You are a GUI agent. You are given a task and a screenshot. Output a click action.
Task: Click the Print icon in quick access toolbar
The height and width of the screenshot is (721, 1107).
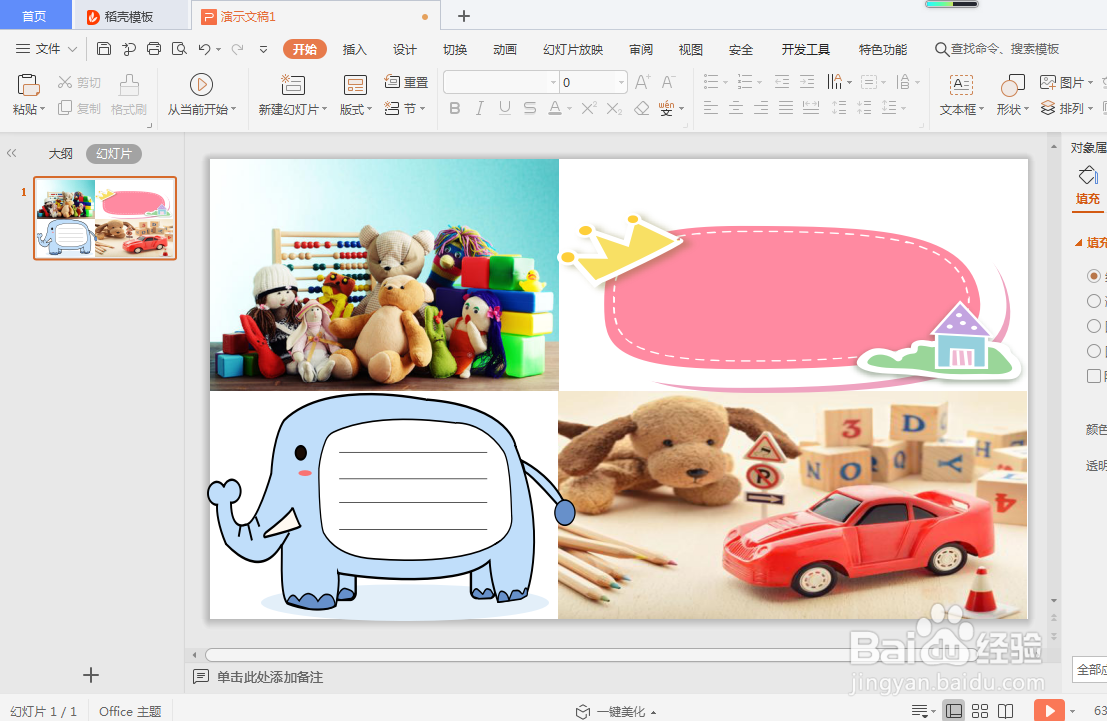click(154, 49)
